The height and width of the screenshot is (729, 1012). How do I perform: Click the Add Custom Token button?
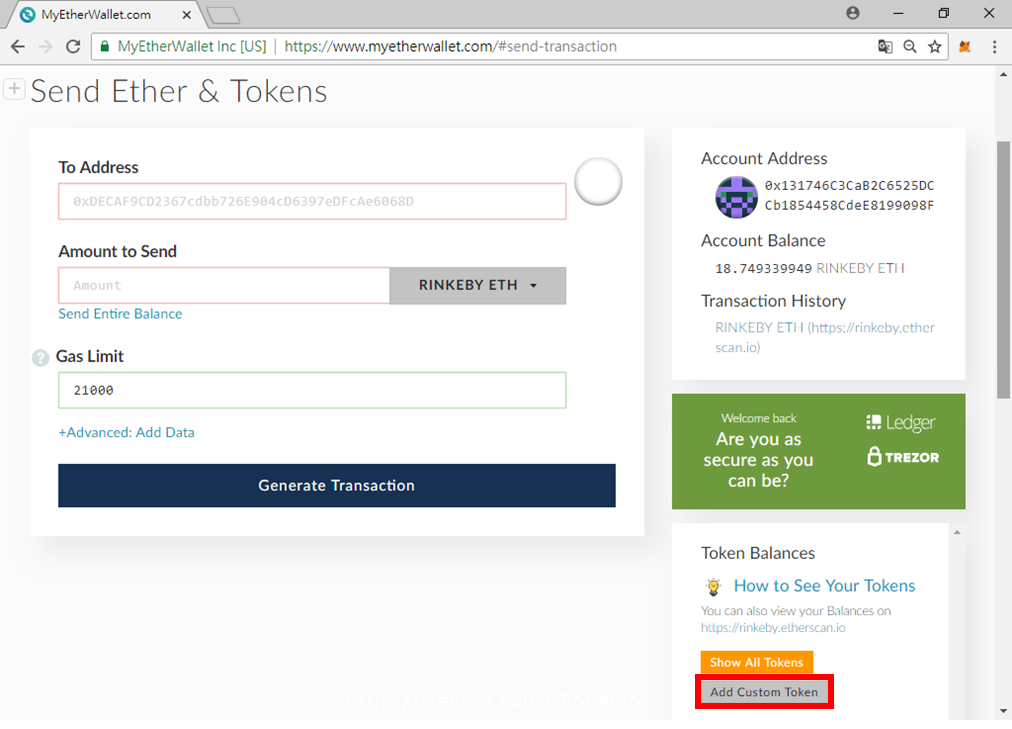click(x=764, y=692)
